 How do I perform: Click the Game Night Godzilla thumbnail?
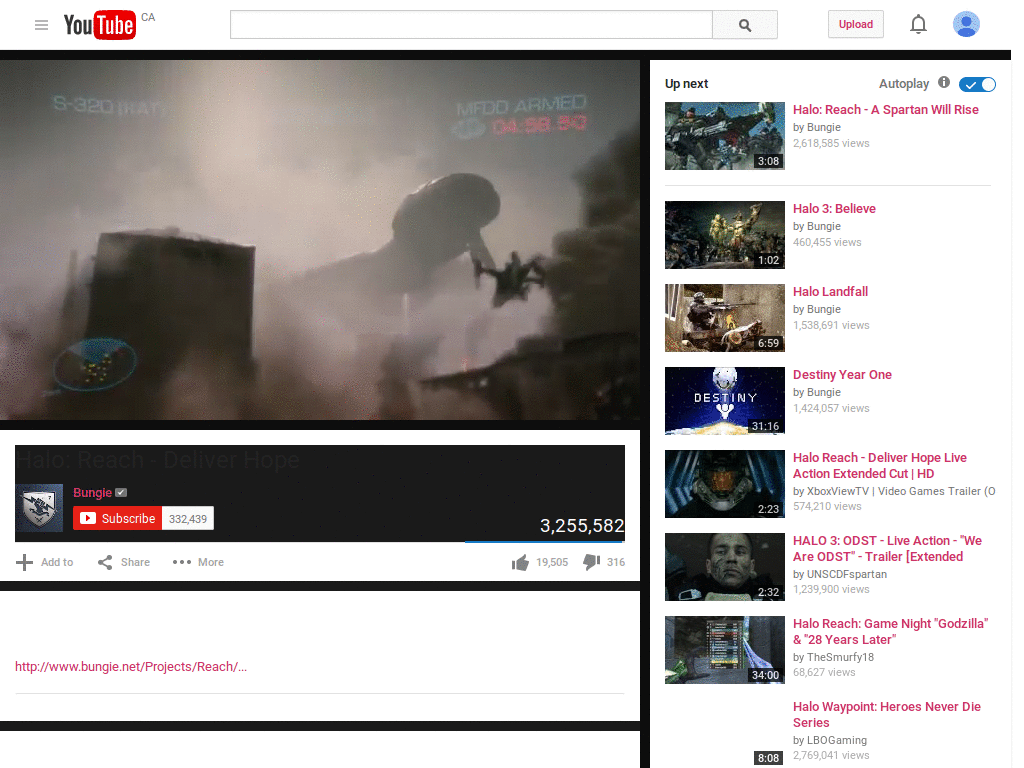725,650
